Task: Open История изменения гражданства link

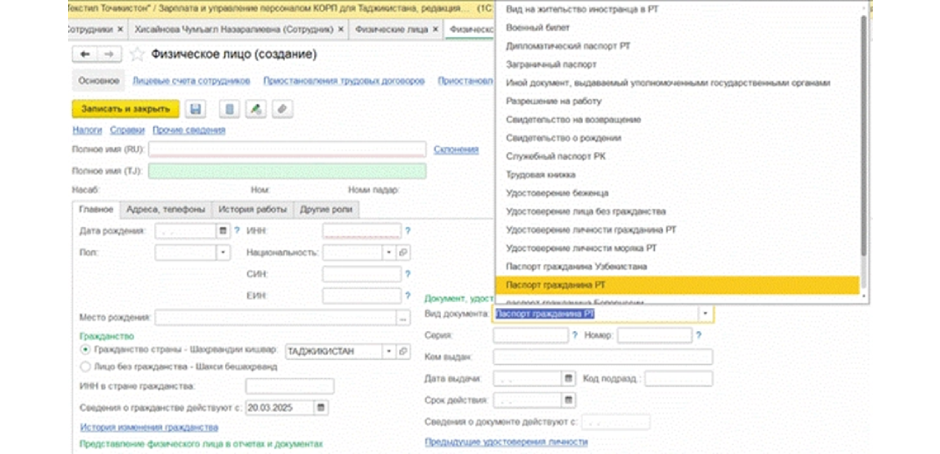Action: click(149, 427)
